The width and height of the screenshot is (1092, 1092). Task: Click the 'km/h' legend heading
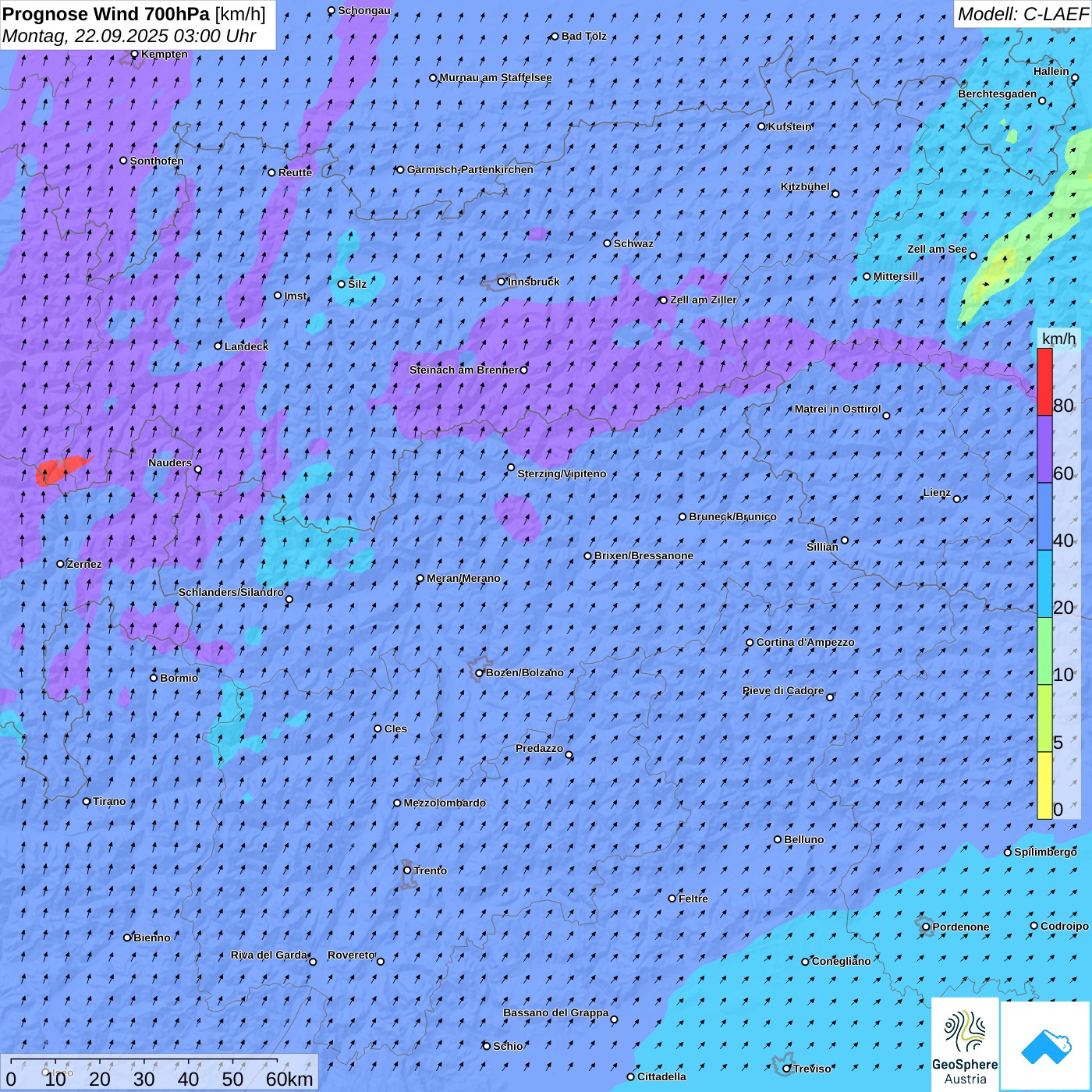[x=1058, y=339]
